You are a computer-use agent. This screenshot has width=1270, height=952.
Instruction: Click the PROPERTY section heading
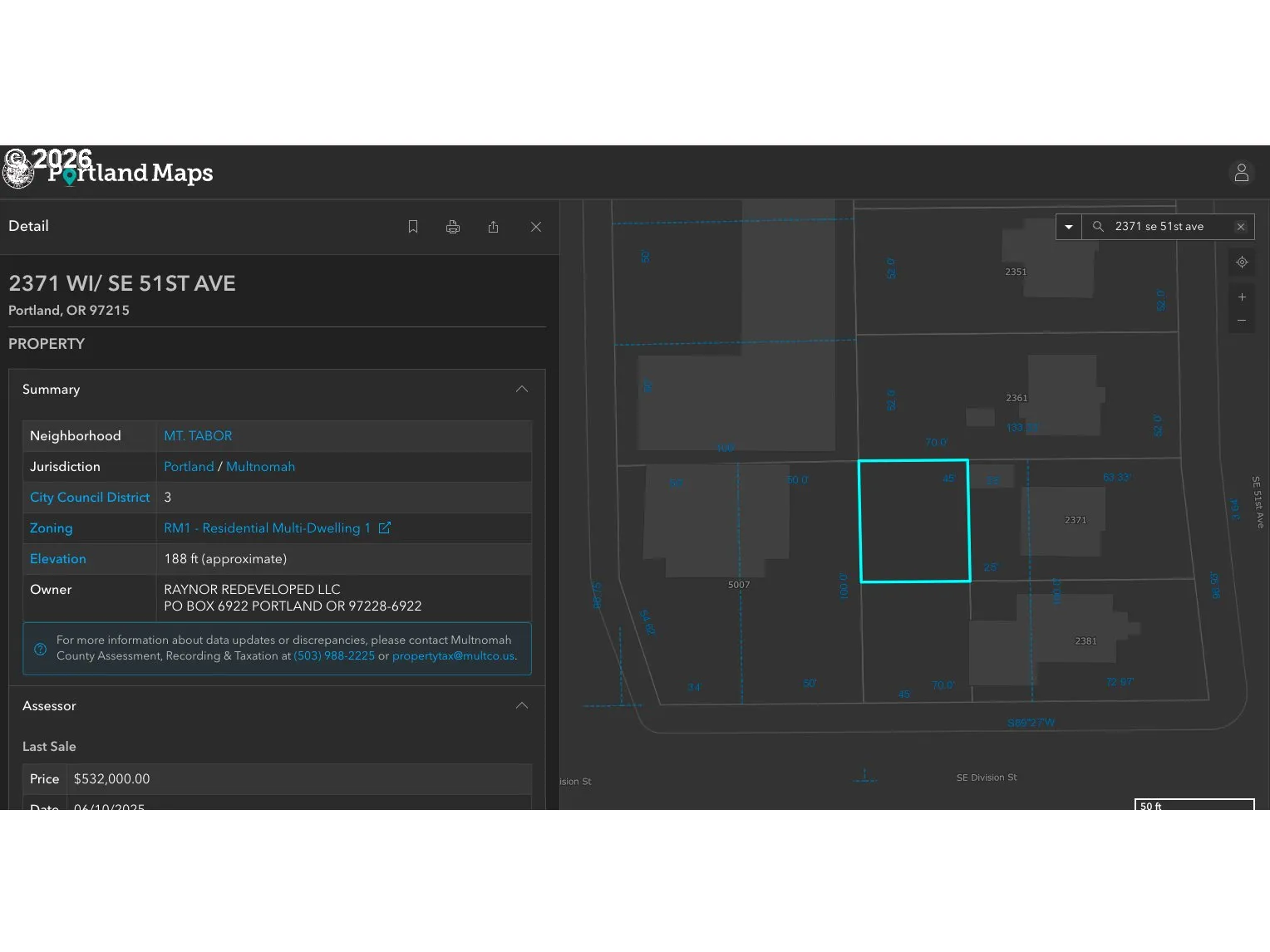[47, 344]
